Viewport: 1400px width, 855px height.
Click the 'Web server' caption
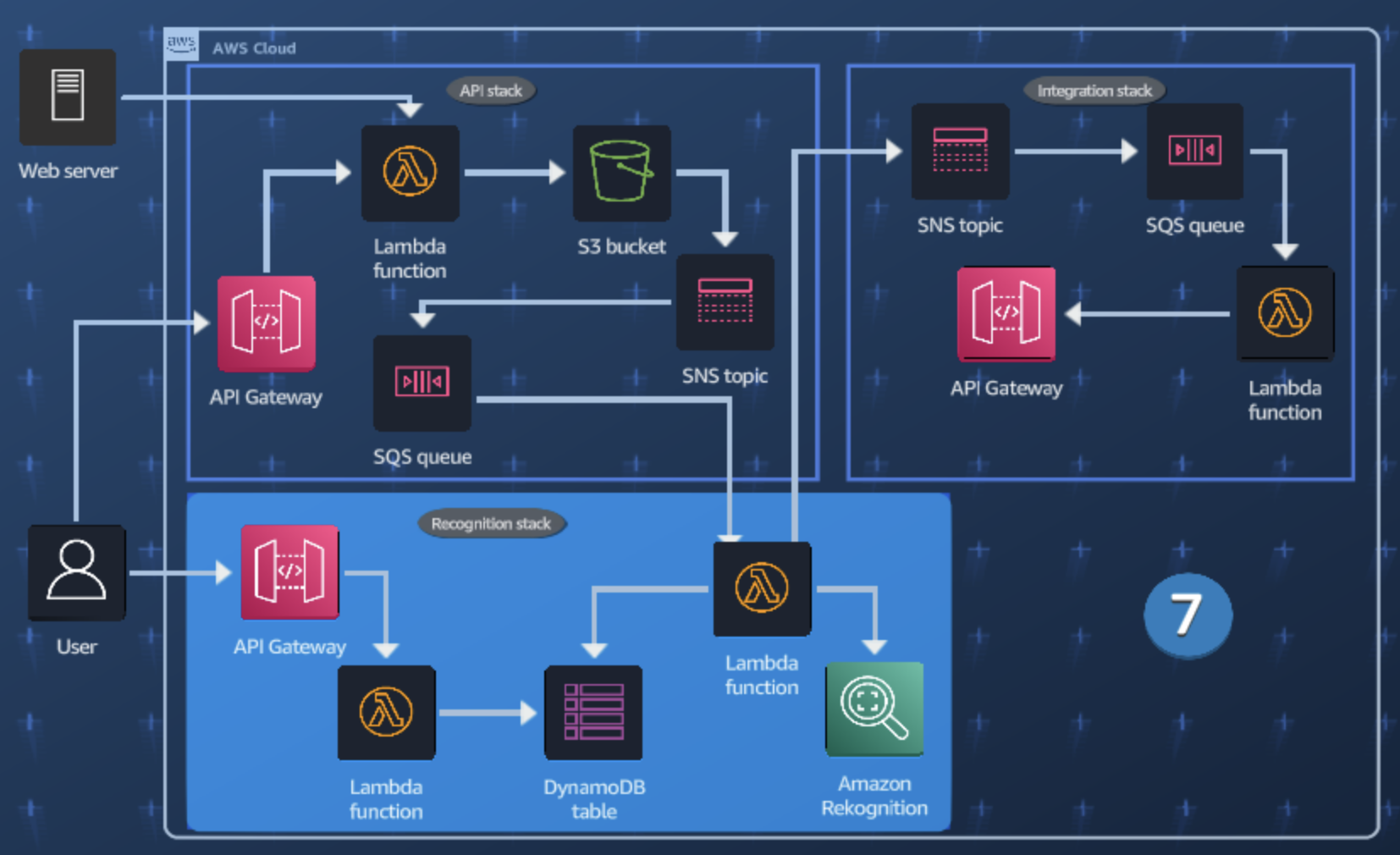tap(69, 171)
